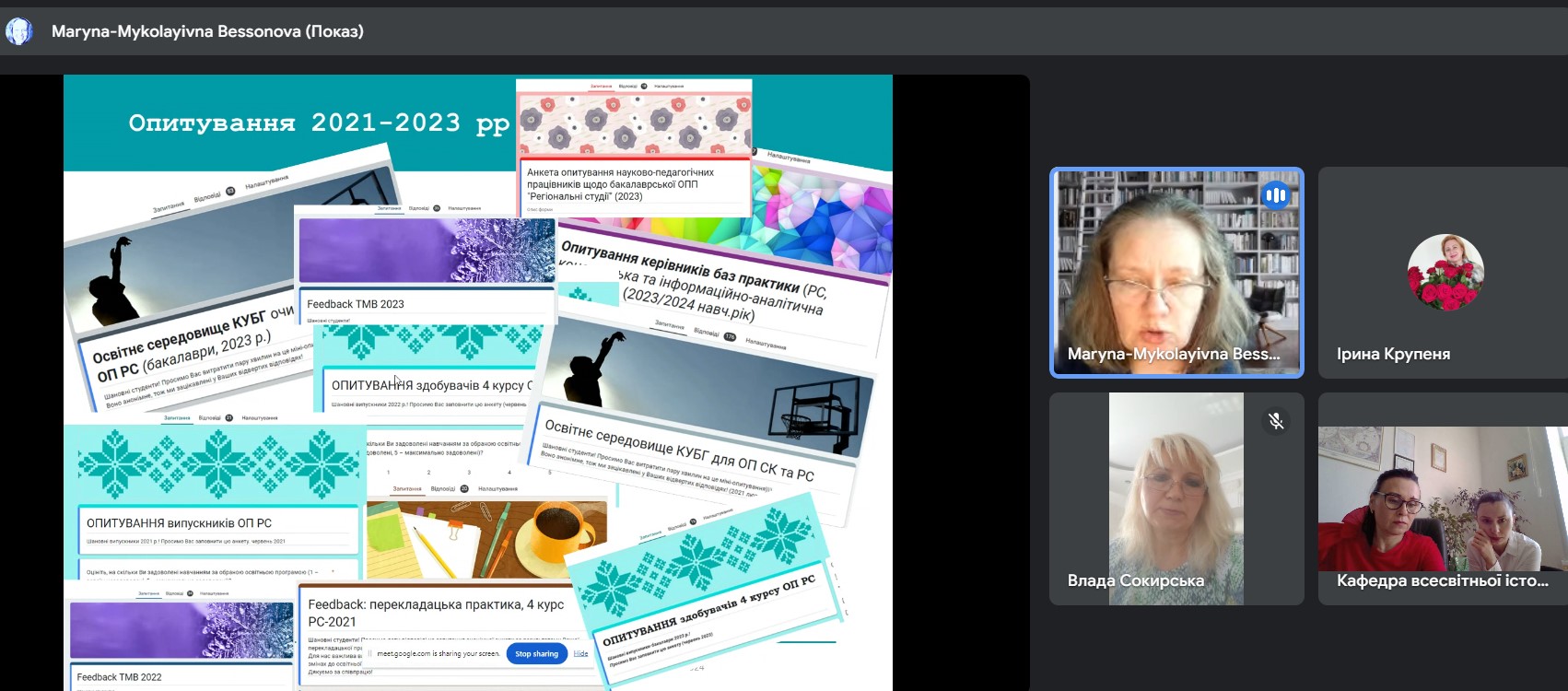
Task: Open Запитання tab above the 'Feedback ТМВ 2023' form
Action: (x=390, y=208)
